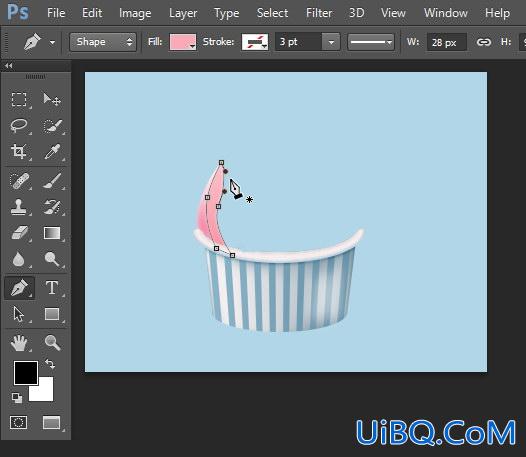Open the stroke line style dropdown
Viewport: 526px width, 457px height.
pyautogui.click(x=371, y=42)
